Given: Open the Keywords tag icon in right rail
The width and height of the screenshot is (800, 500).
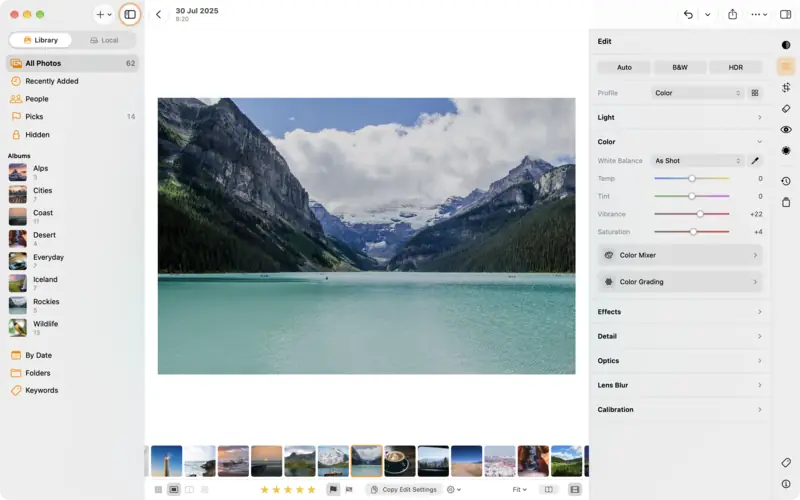Looking at the screenshot, I should [786, 462].
